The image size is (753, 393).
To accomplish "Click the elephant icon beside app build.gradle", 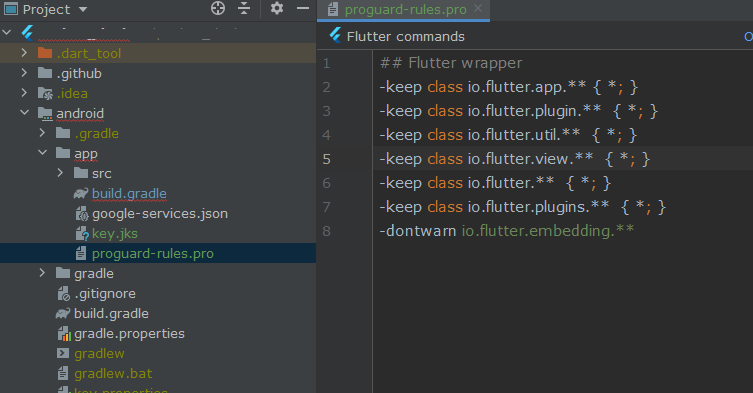I will tap(81, 193).
